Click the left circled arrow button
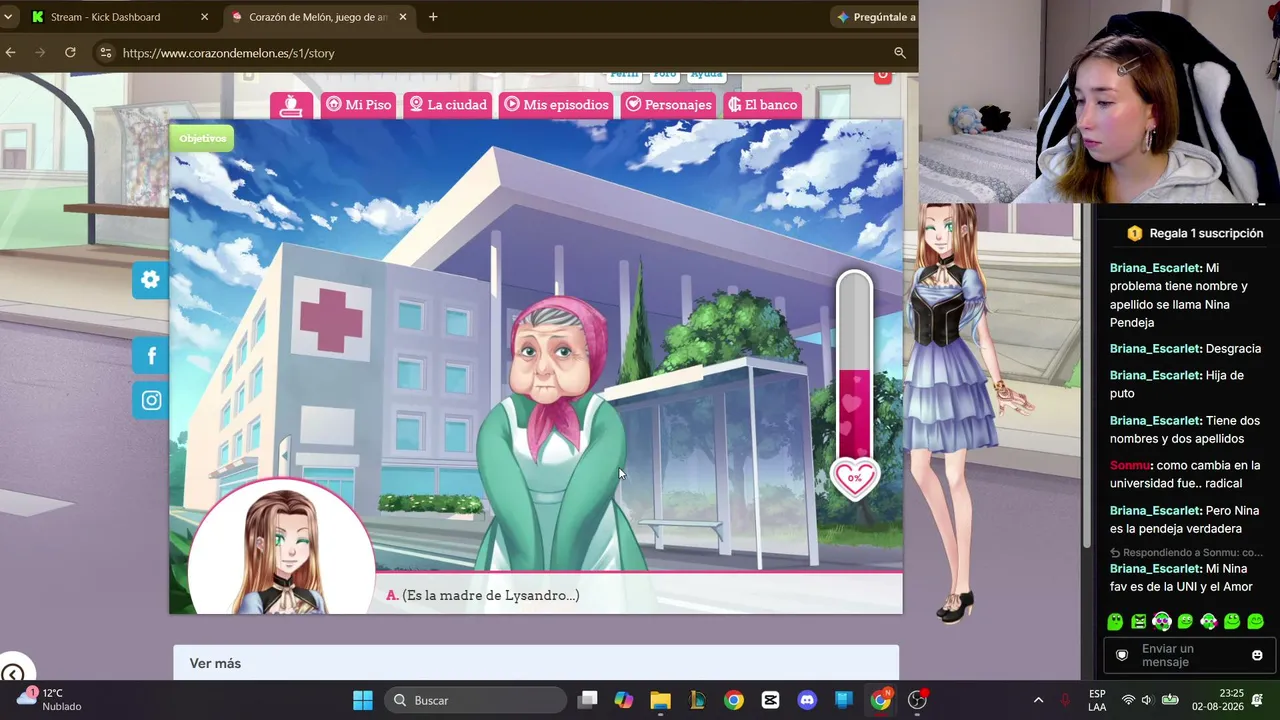The width and height of the screenshot is (1280, 720). tap(13, 674)
